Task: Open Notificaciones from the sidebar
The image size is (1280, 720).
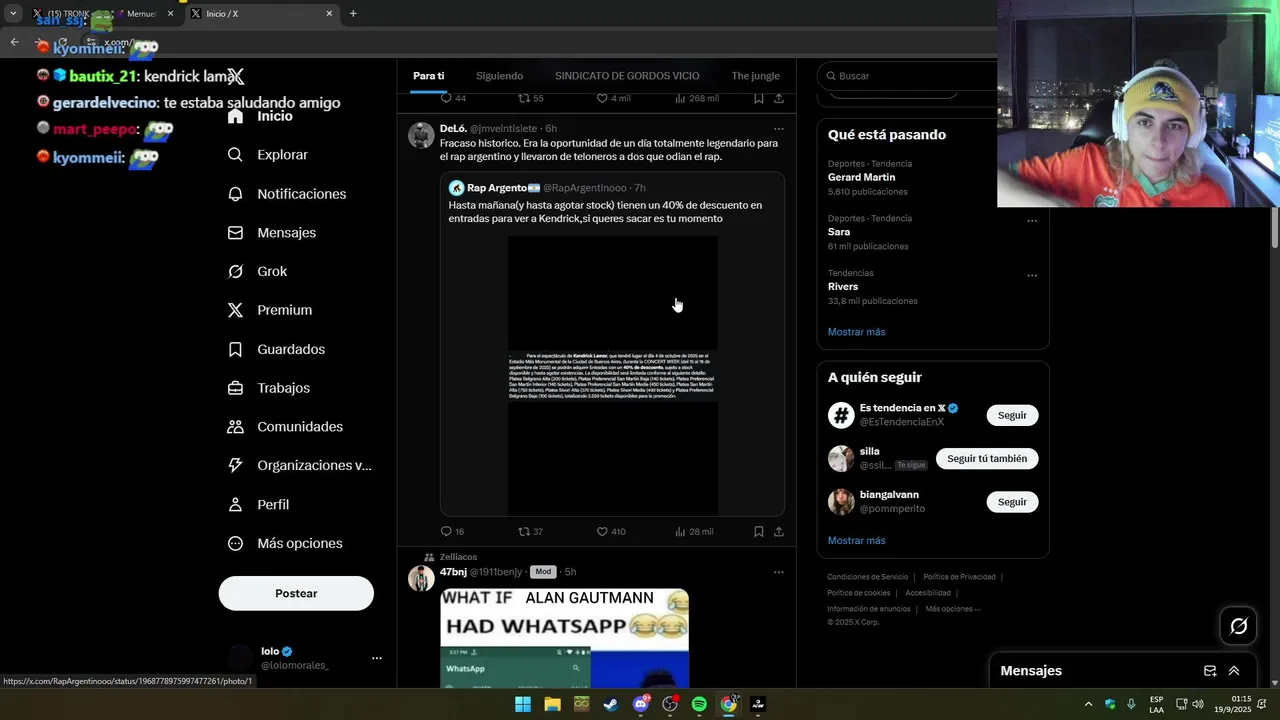Action: point(287,194)
